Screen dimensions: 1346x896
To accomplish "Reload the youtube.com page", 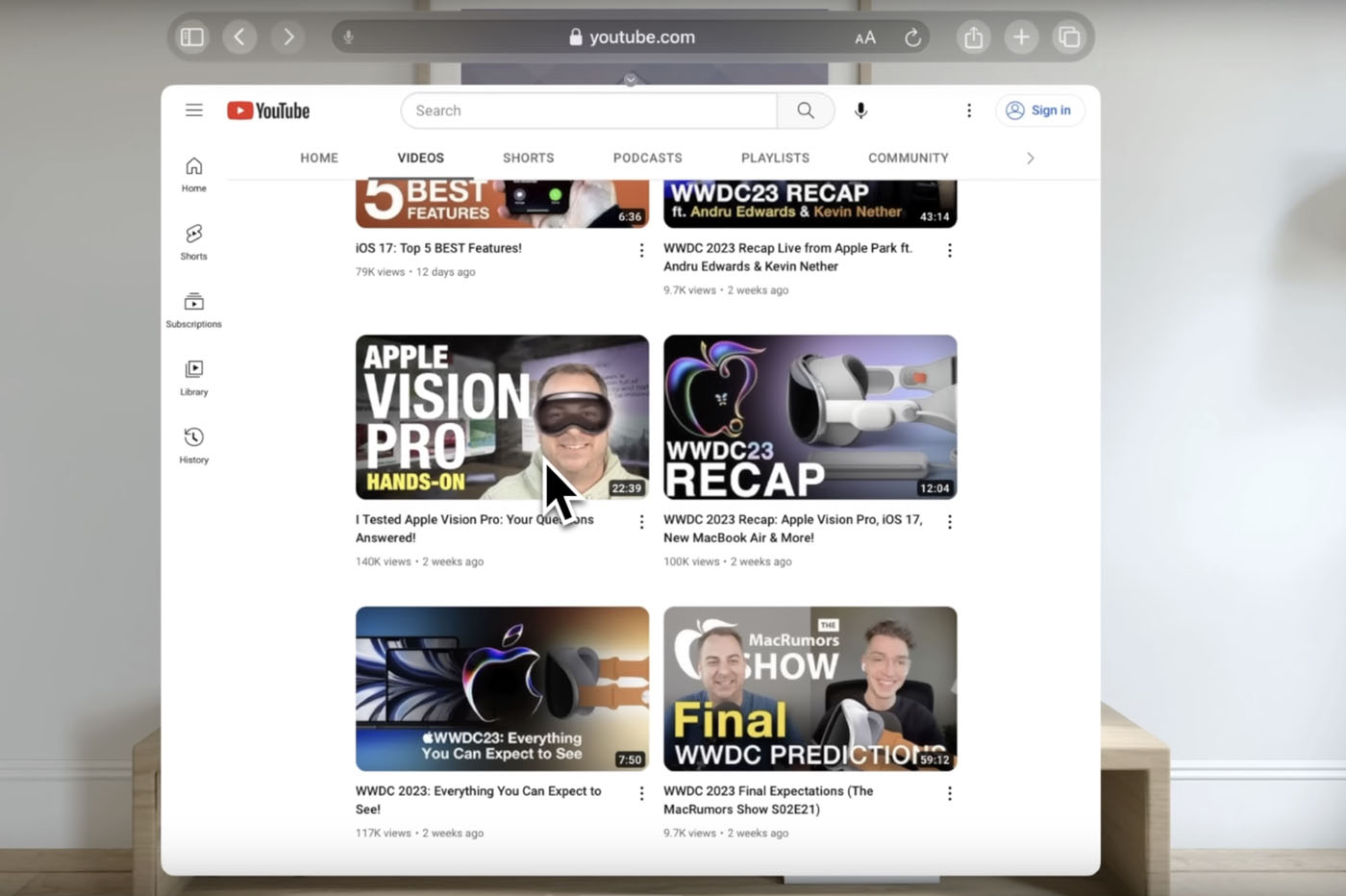I will tap(913, 37).
